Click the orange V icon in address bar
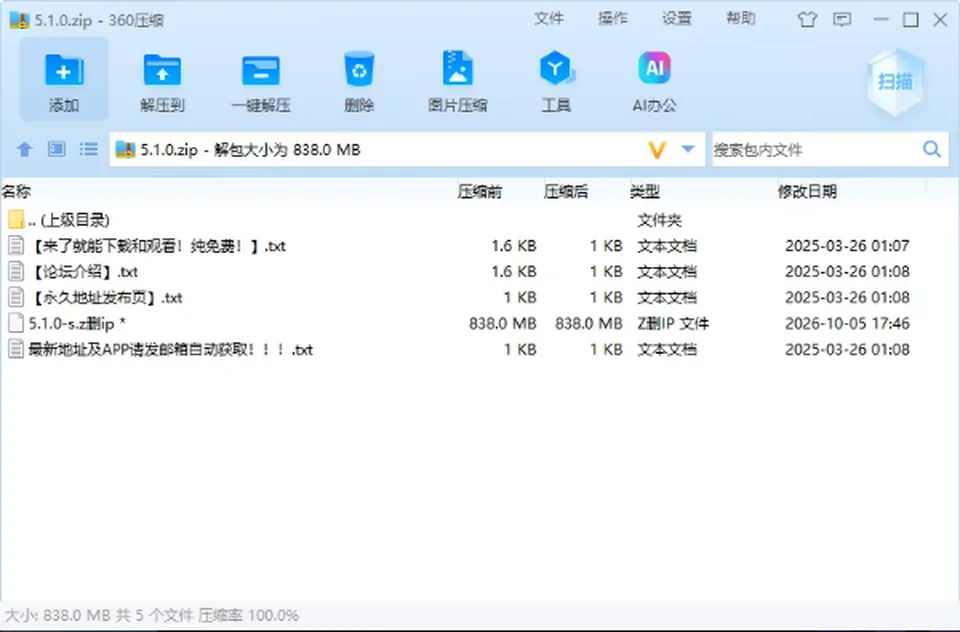The height and width of the screenshot is (632, 960). click(x=657, y=149)
